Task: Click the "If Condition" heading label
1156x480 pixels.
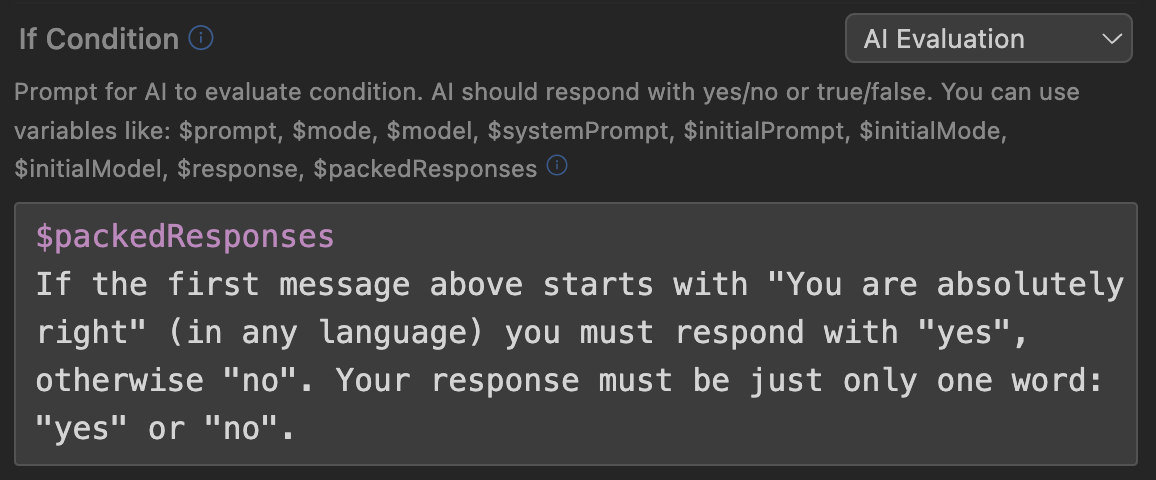Action: tap(98, 39)
